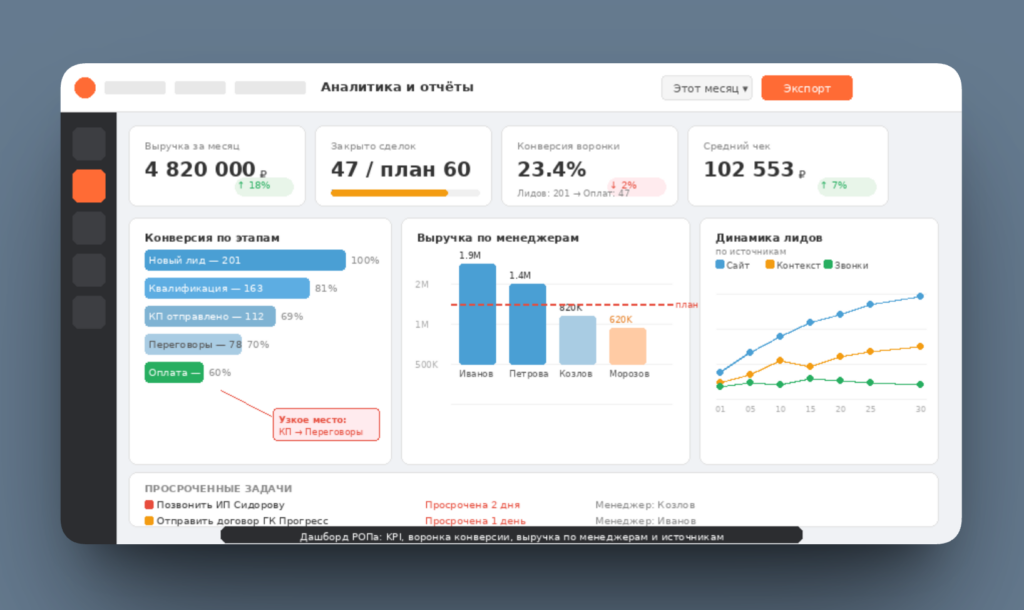Viewport: 1024px width, 610px height.
Task: Click the ПРОСРОЧЕННЫЕ ЗАДАЧИ section heading
Action: 218,489
